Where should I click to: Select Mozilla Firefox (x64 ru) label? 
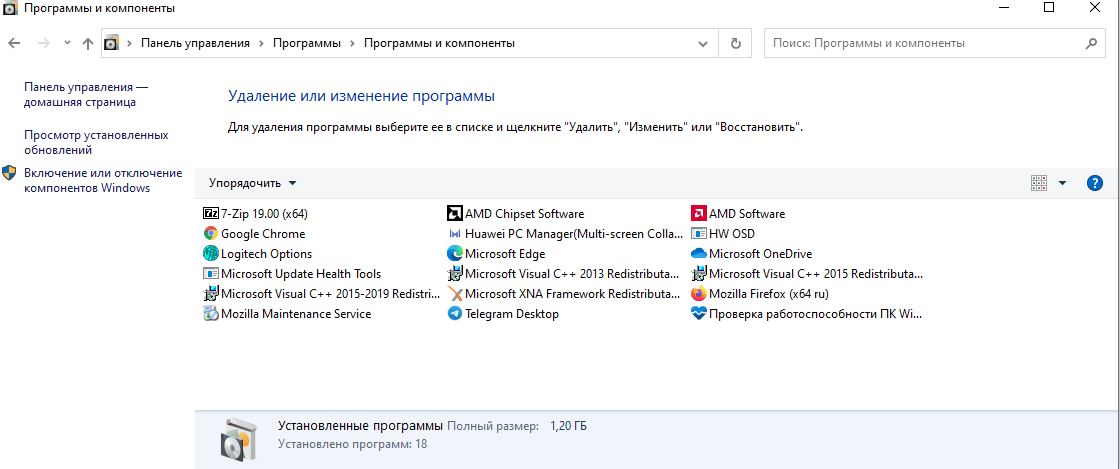769,293
